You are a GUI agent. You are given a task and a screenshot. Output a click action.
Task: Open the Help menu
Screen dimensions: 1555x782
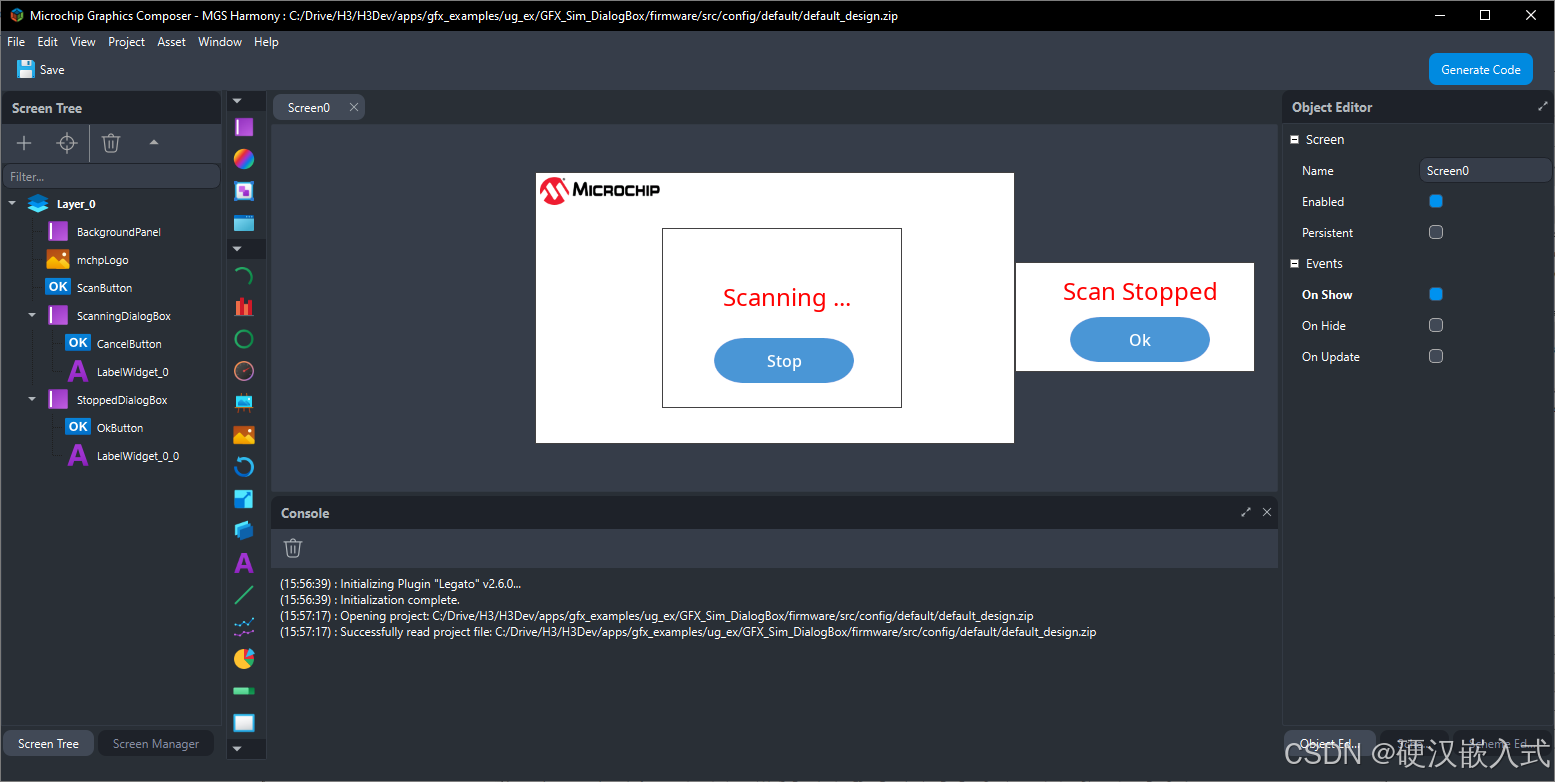pyautogui.click(x=266, y=42)
